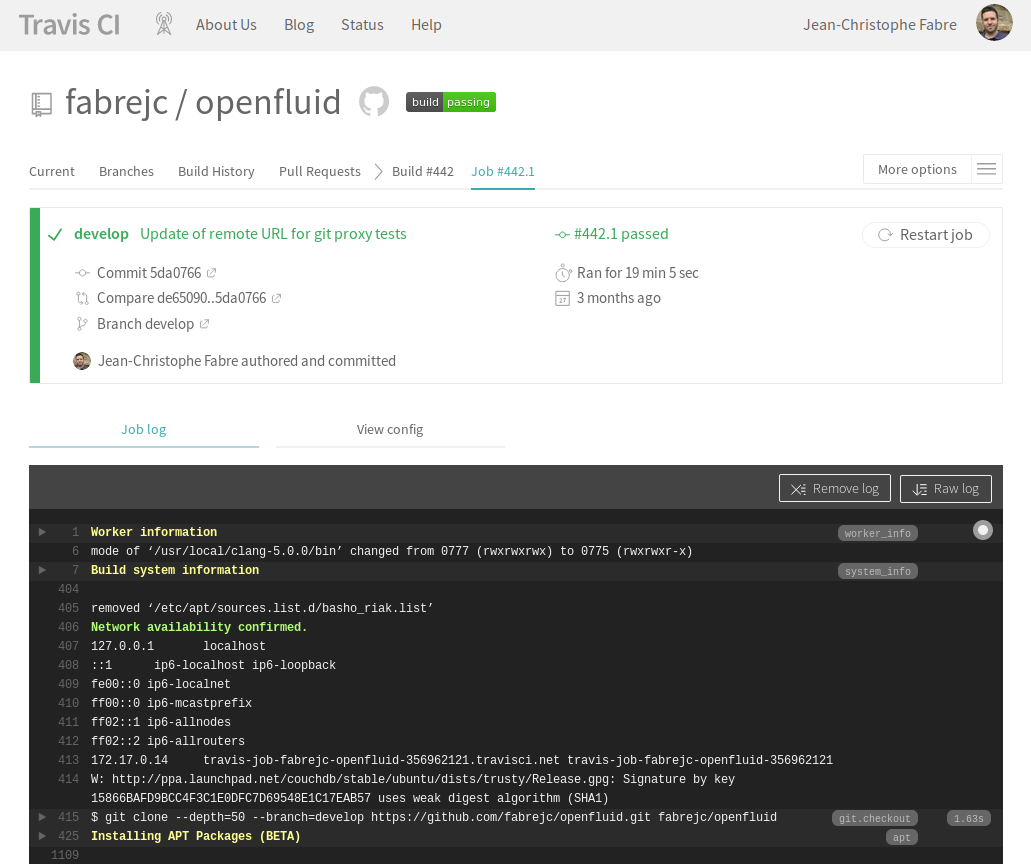Expand the Installing APT Packages fold
The width and height of the screenshot is (1031, 864).
point(42,836)
